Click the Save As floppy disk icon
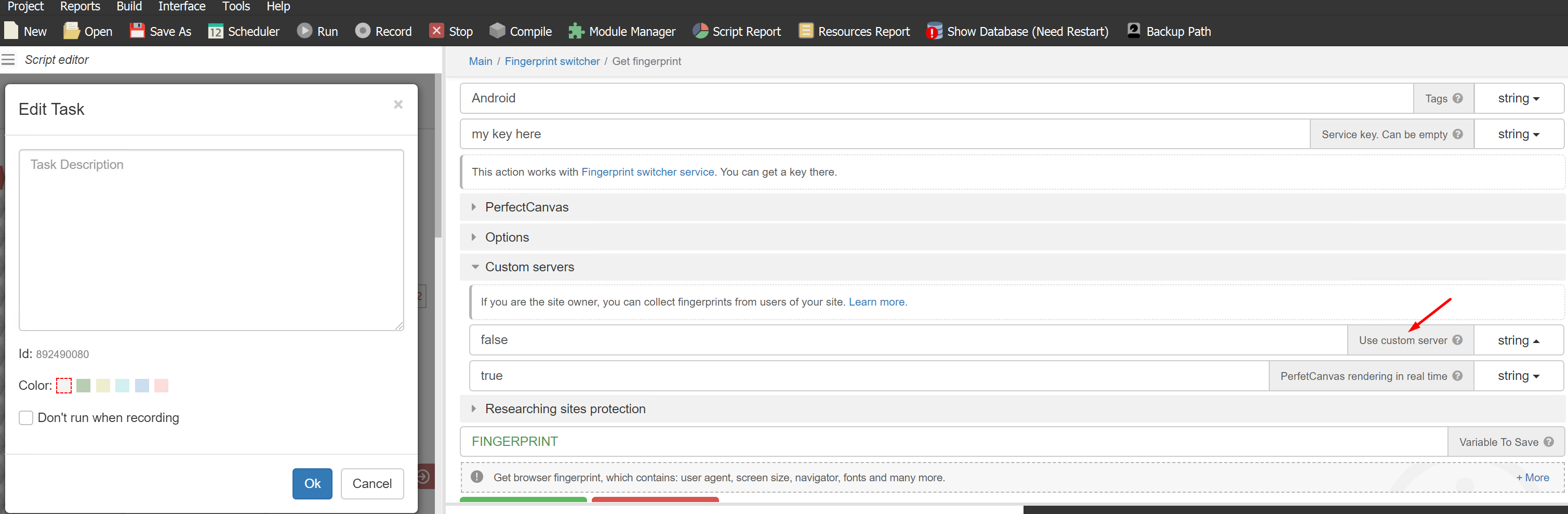This screenshot has height=514, width=1568. point(138,31)
